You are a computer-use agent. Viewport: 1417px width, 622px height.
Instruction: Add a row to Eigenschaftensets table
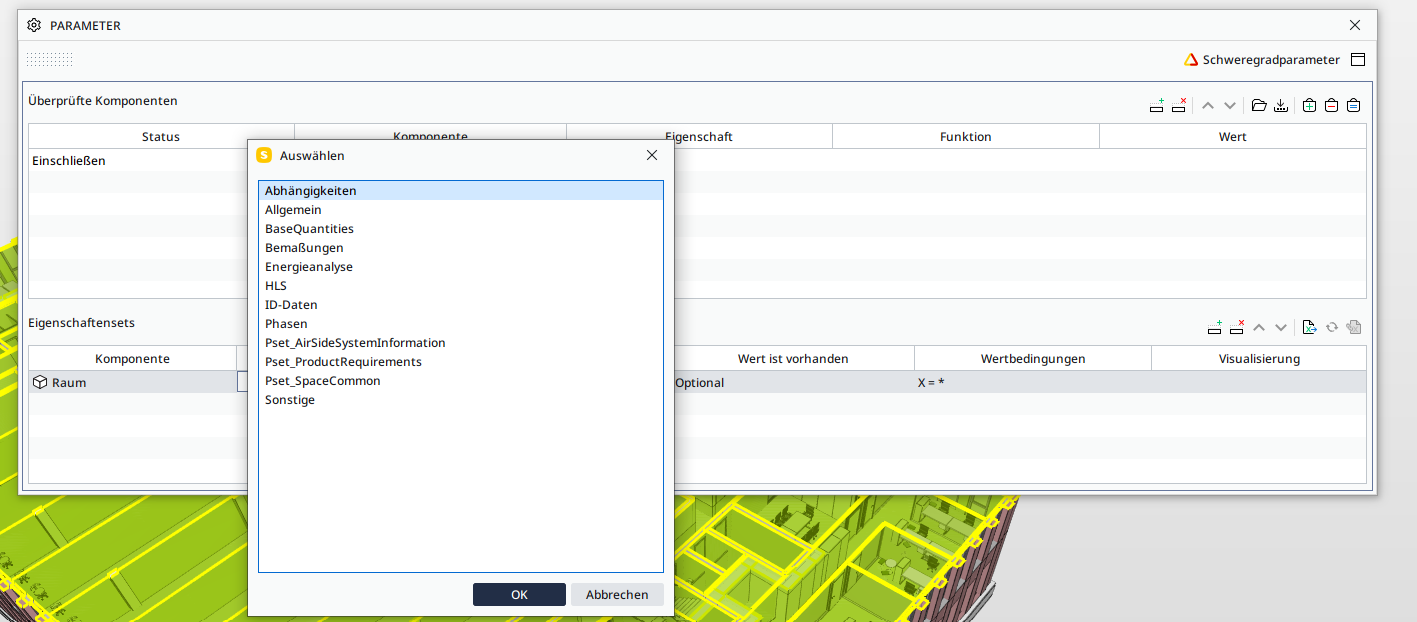1216,327
